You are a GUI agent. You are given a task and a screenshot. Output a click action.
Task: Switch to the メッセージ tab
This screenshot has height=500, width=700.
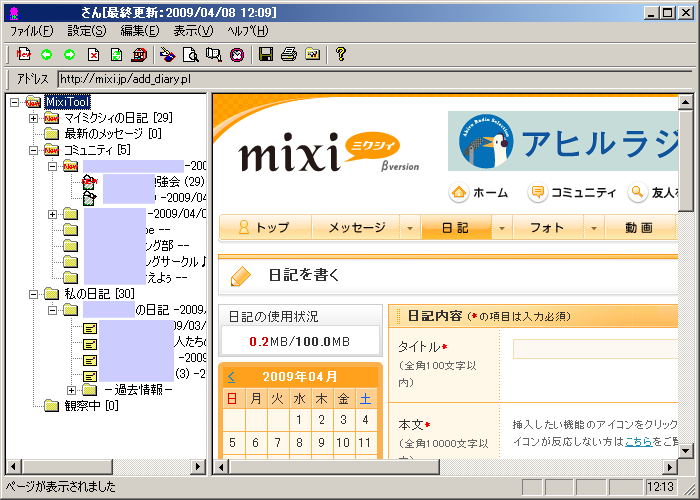tap(357, 228)
